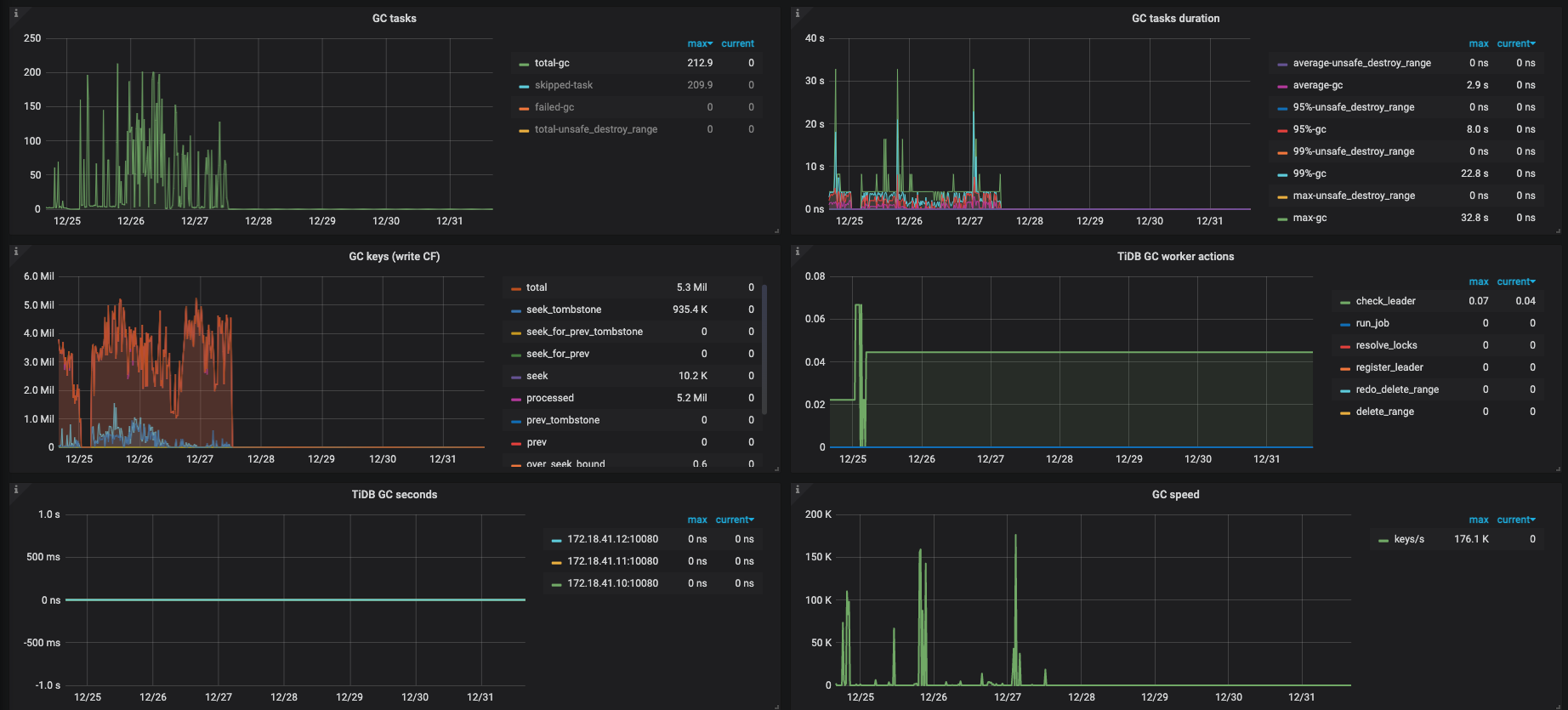Image resolution: width=1568 pixels, height=710 pixels.
Task: Click the info icon on GC tasks panel
Action: point(15,14)
